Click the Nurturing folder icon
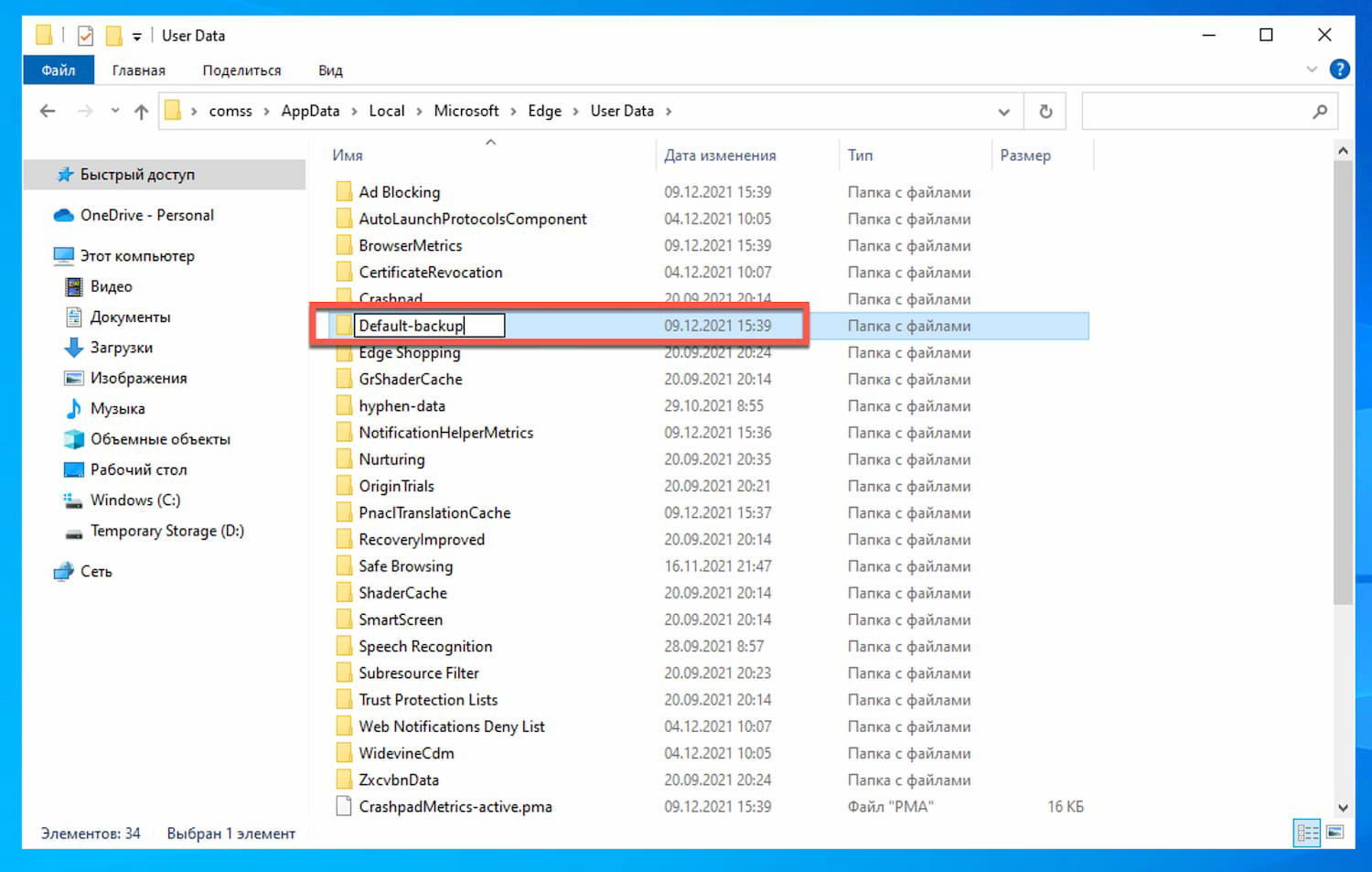Image resolution: width=1372 pixels, height=872 pixels. pos(344,459)
